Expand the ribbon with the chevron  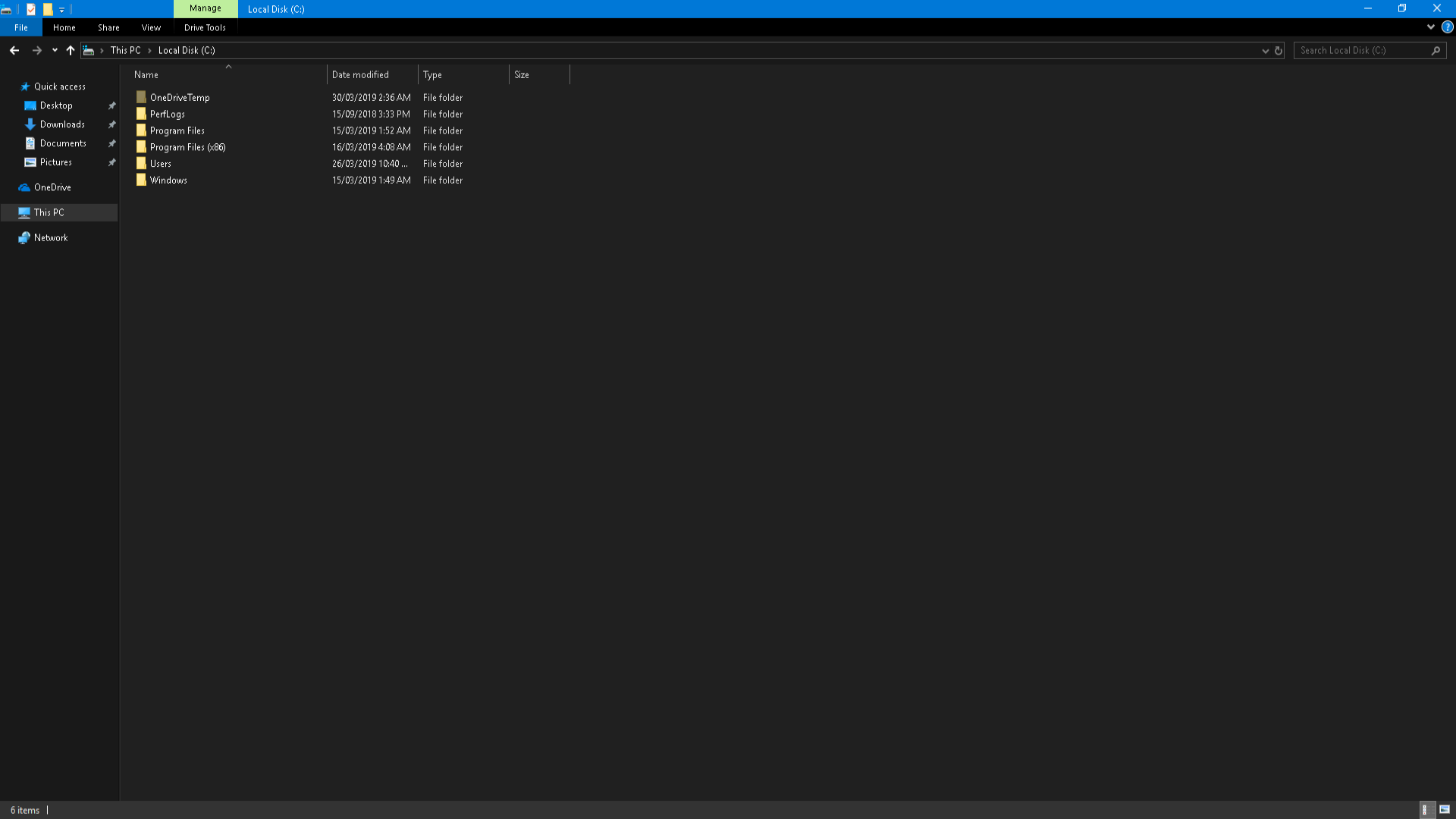(1431, 27)
